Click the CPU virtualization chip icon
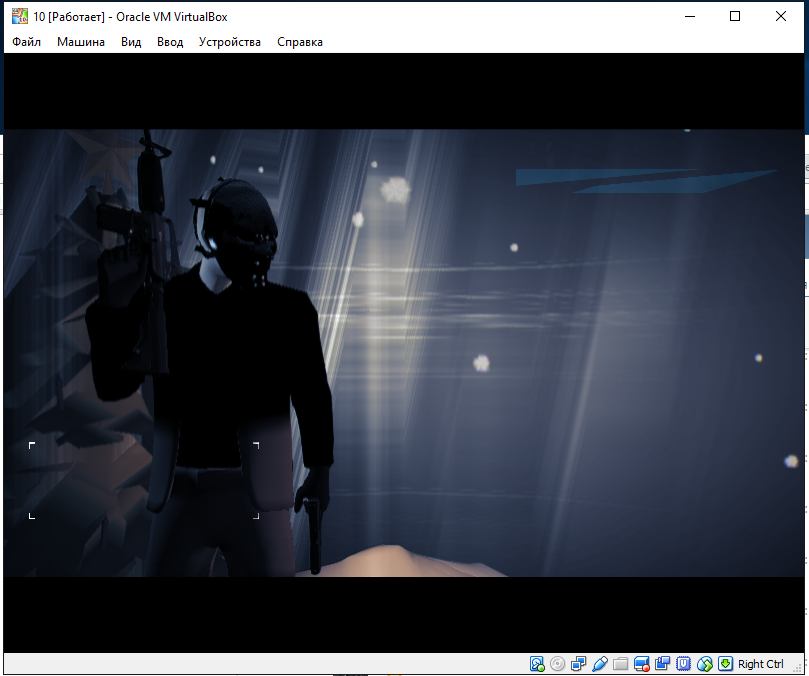Image resolution: width=809 pixels, height=676 pixels. pos(684,664)
